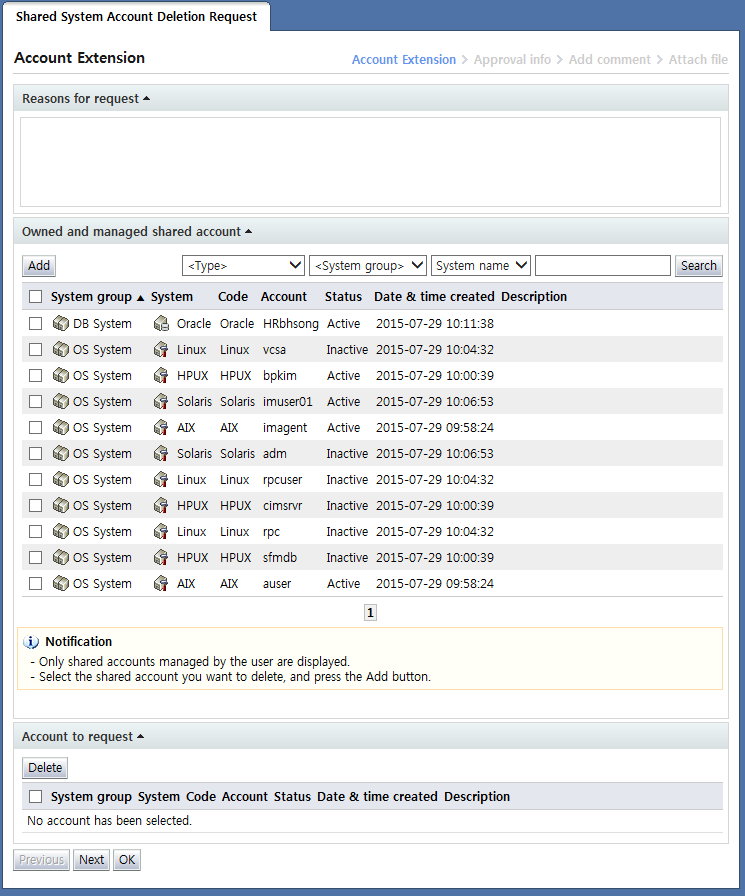Click the Oracle system icon in first row
Image resolution: width=745 pixels, height=896 pixels.
point(161,324)
